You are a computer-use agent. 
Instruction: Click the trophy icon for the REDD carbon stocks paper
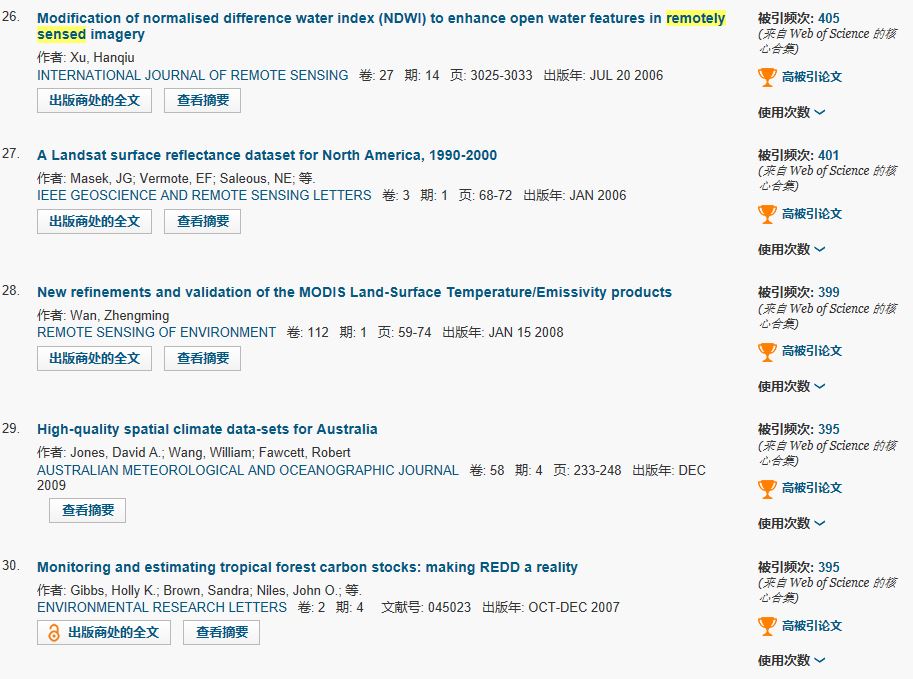[767, 626]
